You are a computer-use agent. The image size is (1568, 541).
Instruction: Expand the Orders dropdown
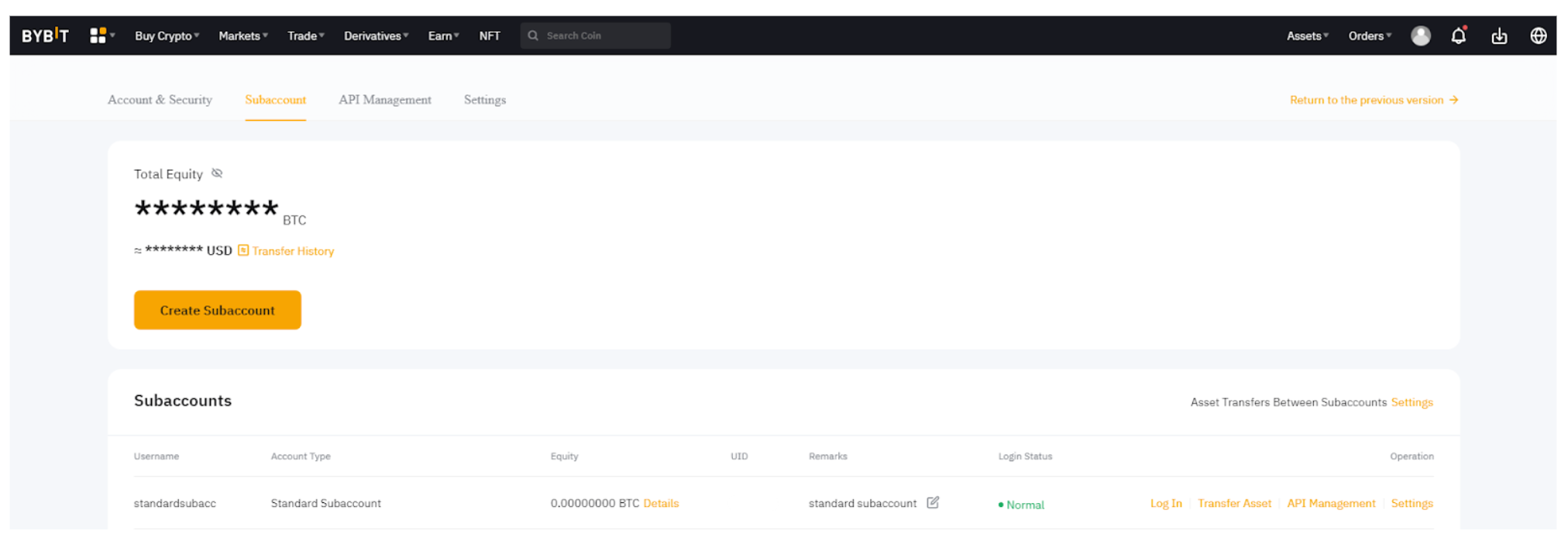pyautogui.click(x=1370, y=36)
